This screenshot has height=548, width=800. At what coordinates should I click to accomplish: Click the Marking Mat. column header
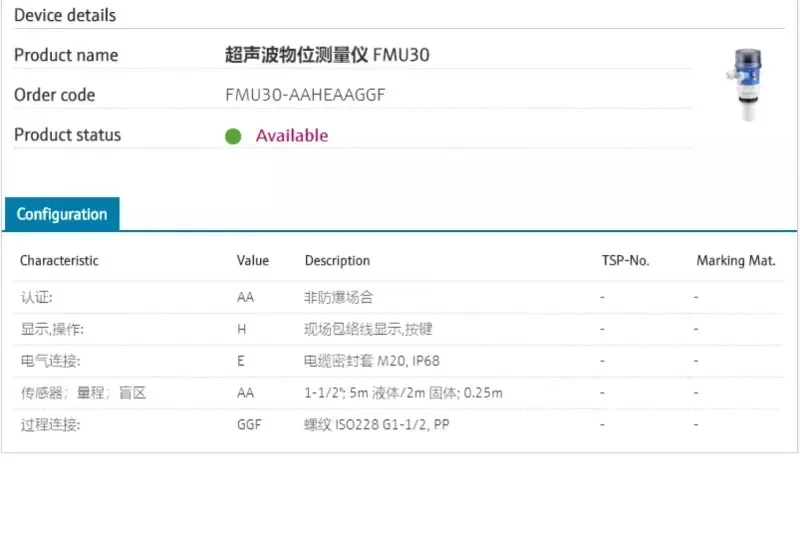point(736,261)
